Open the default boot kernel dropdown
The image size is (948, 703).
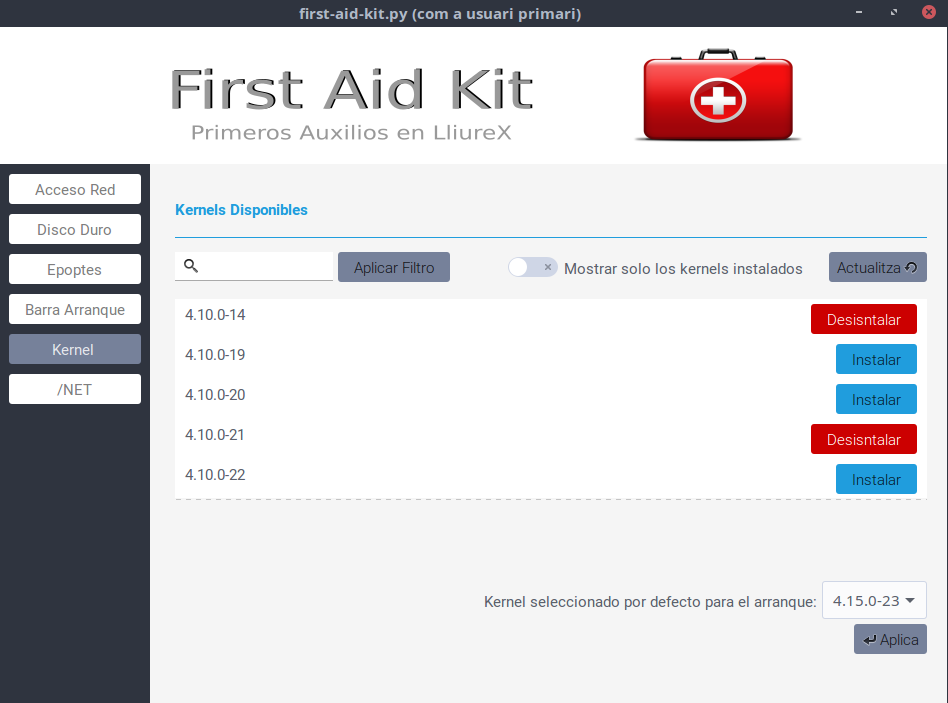point(874,601)
